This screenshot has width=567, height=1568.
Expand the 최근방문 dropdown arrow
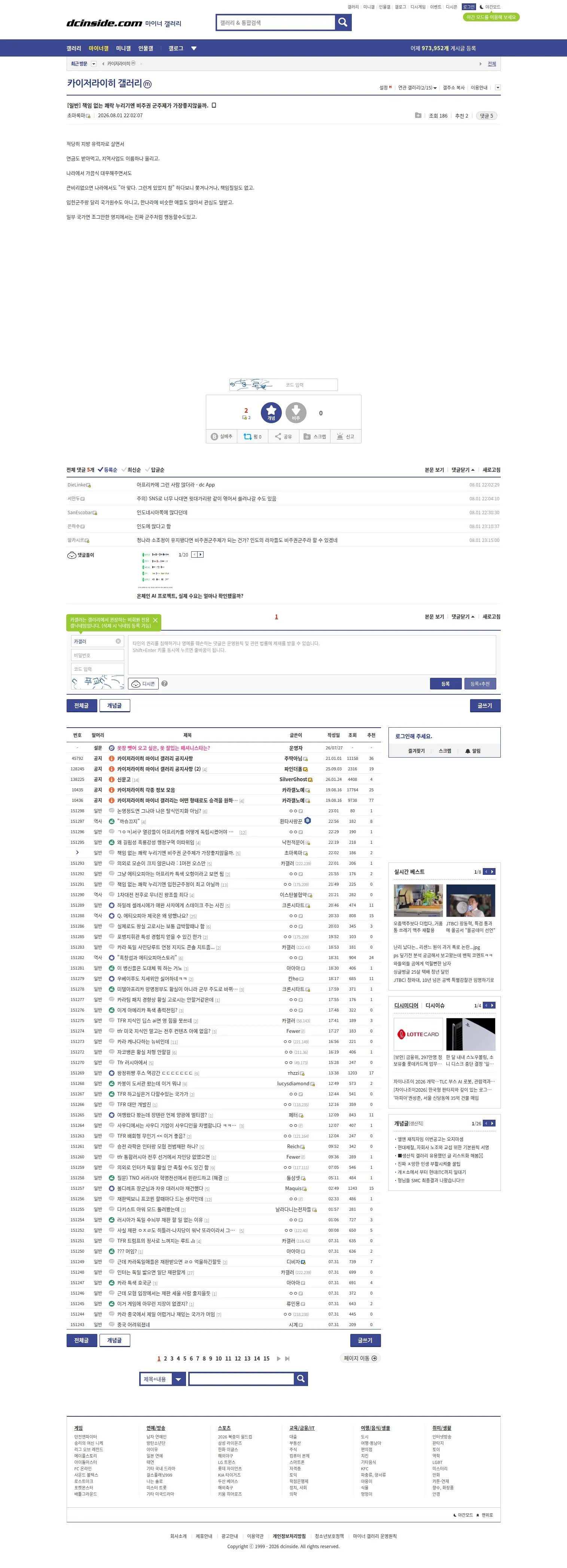(93, 63)
